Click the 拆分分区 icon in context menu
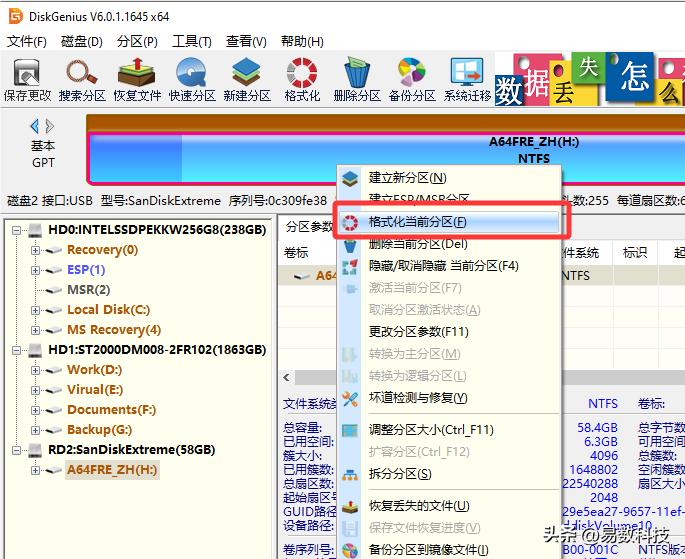Viewport: 685px width, 559px height. click(350, 474)
